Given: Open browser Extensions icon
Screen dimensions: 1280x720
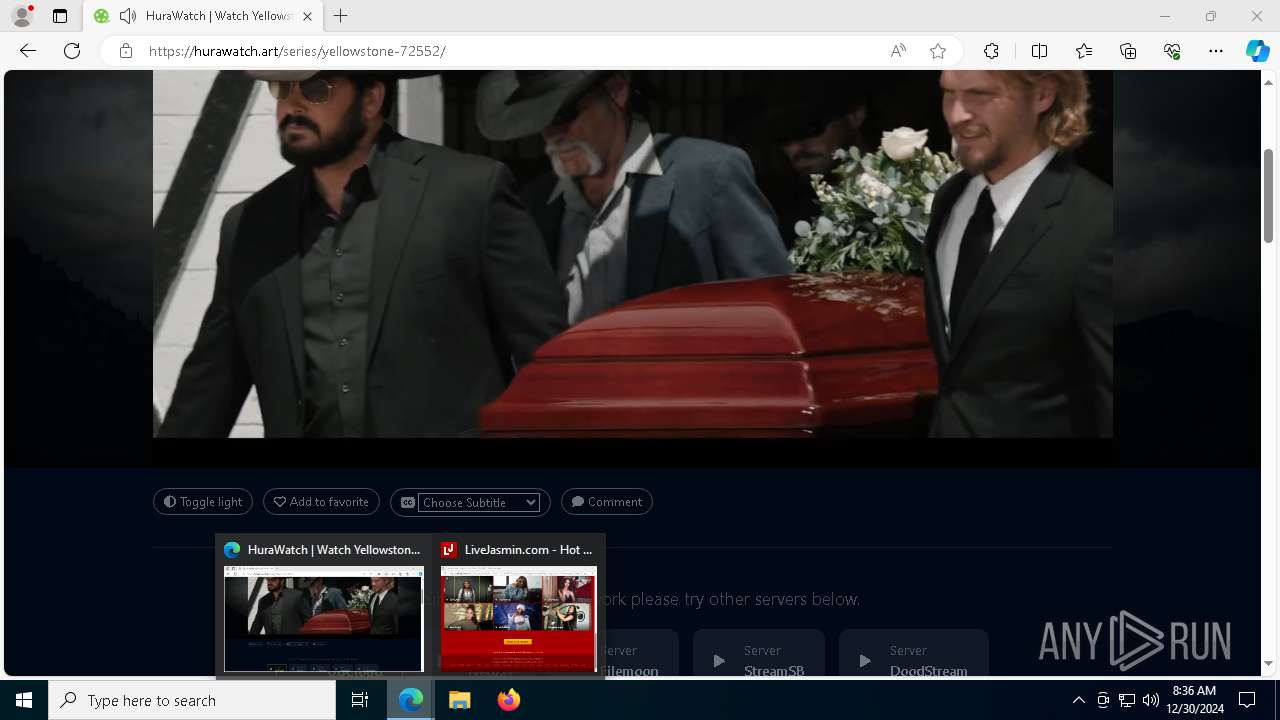Looking at the screenshot, I should coord(991,51).
